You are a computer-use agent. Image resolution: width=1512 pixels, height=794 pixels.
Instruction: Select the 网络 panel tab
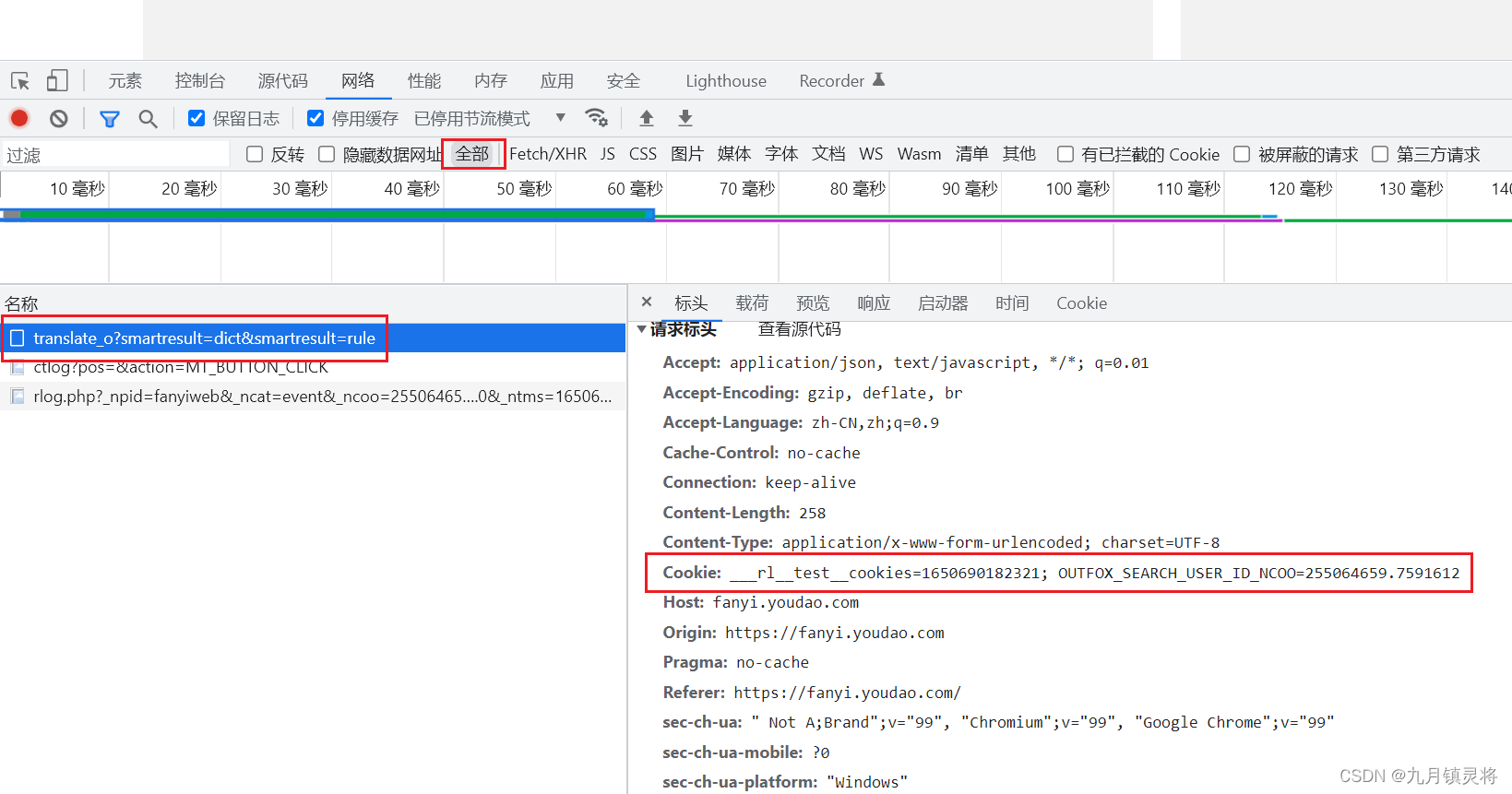point(358,81)
